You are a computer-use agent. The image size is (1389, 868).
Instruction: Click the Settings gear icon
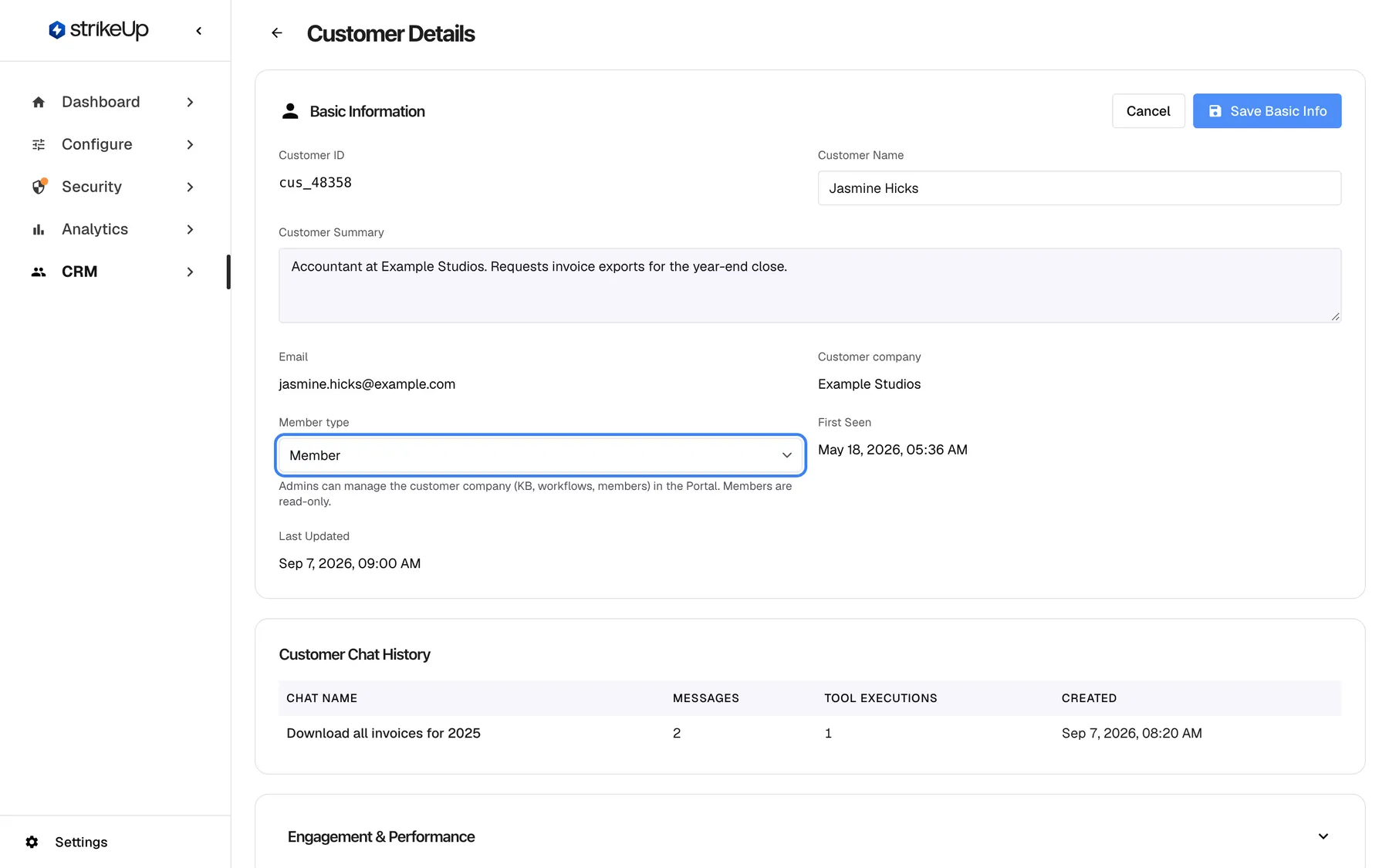point(32,842)
